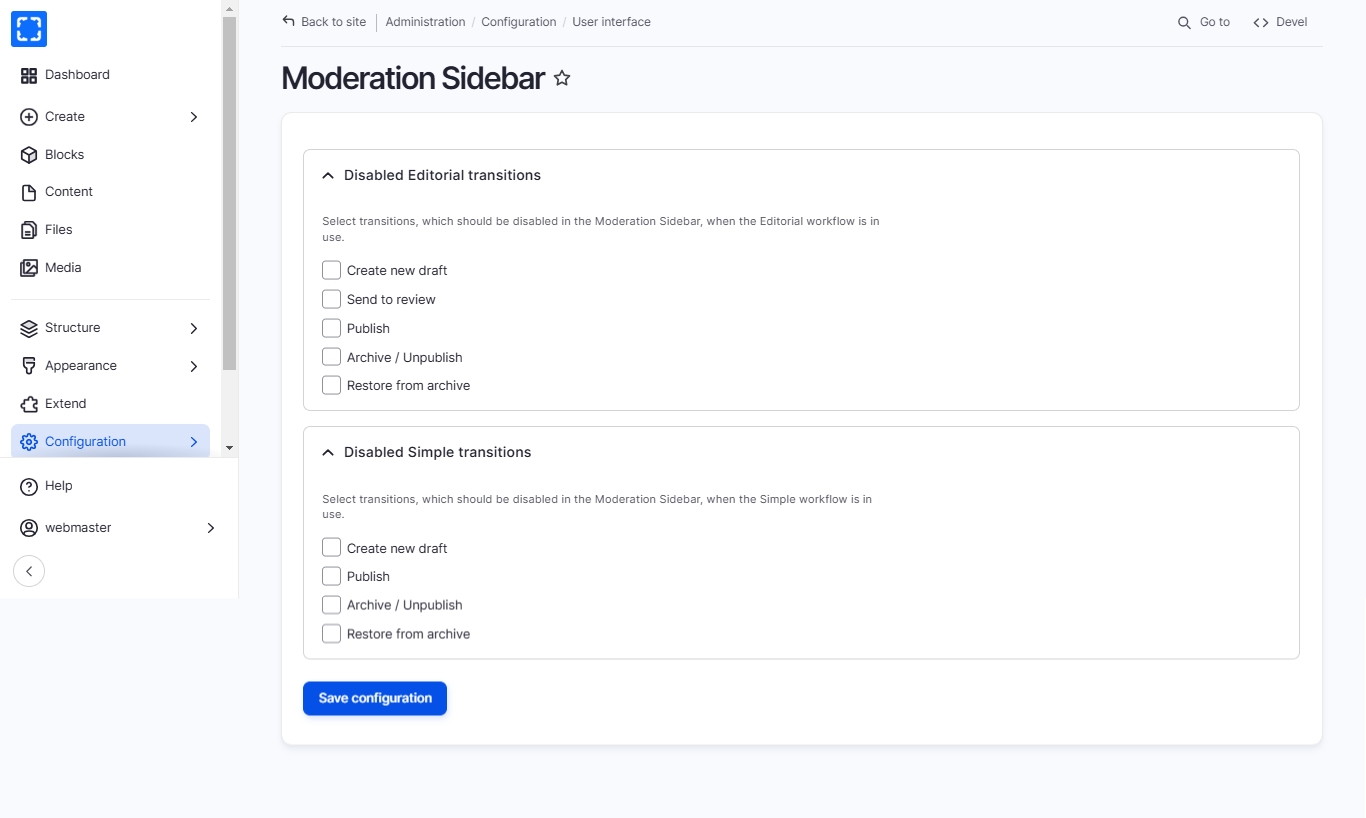This screenshot has width=1366, height=818.
Task: Open the Files icon in sidebar
Action: [x=29, y=230]
